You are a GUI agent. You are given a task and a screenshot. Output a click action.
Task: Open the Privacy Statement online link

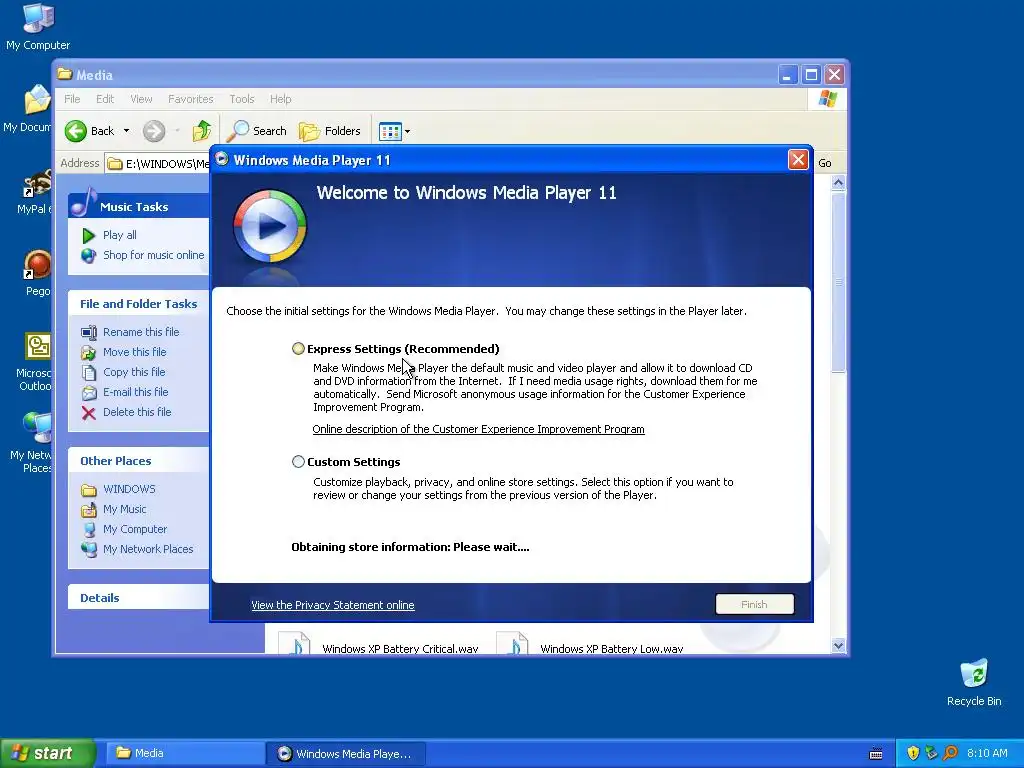332,605
